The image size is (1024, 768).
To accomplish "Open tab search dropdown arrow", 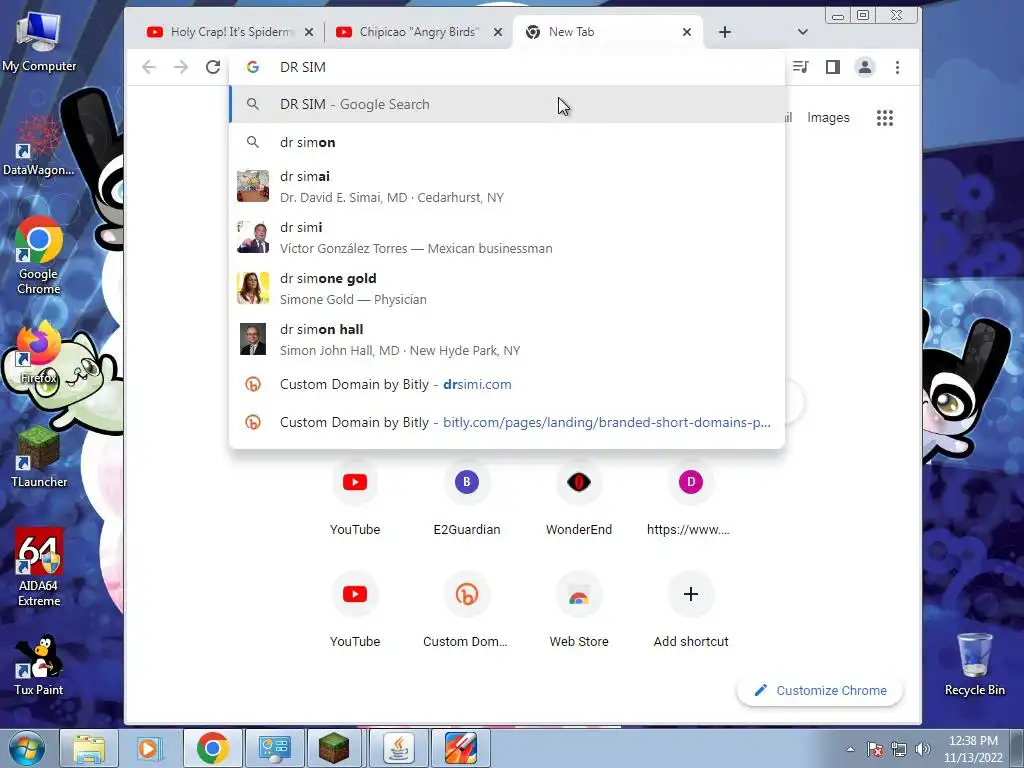I will pos(803,31).
